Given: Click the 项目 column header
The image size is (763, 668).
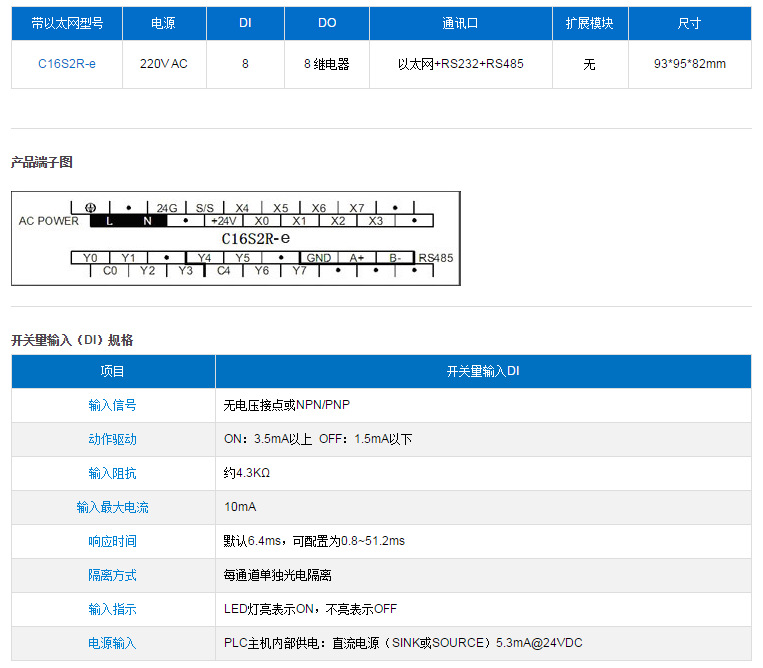Looking at the screenshot, I should pyautogui.click(x=113, y=371).
